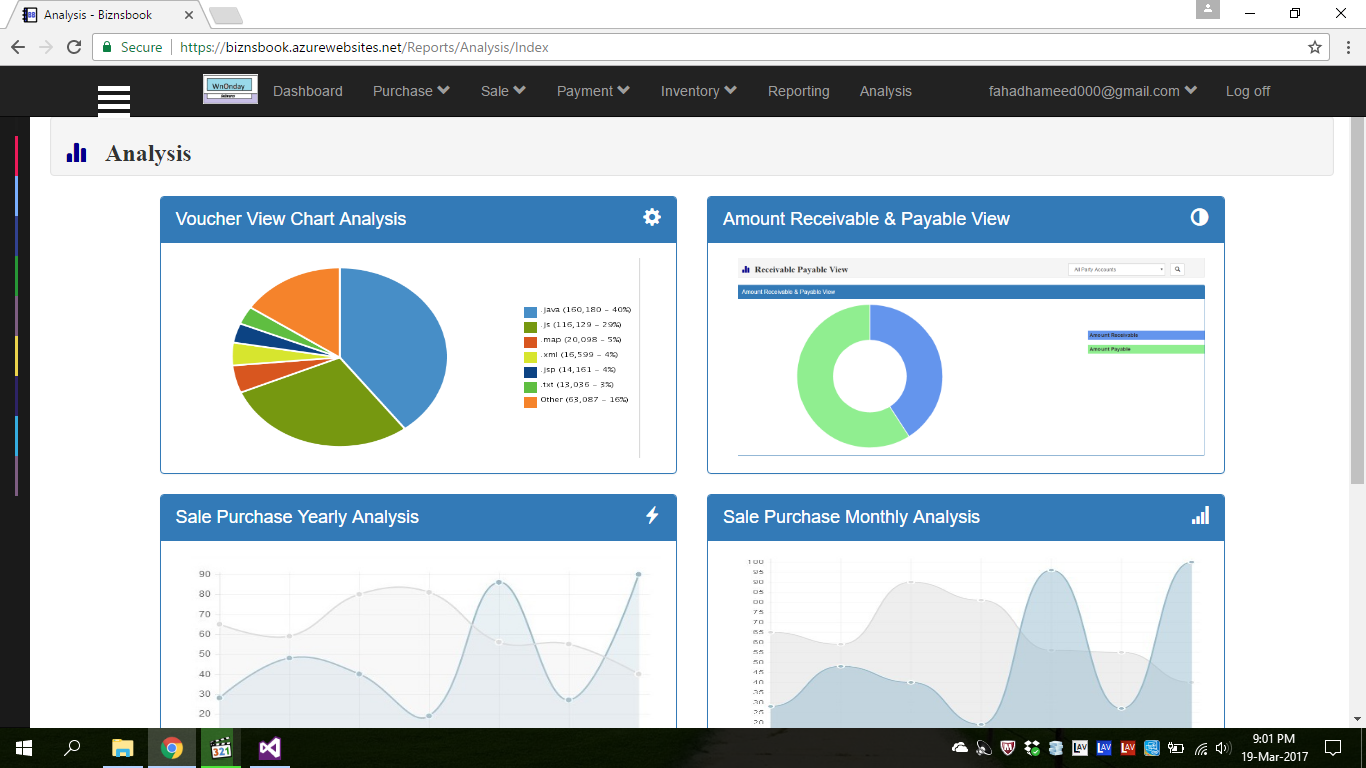The width and height of the screenshot is (1366, 768).
Task: Open the Payment dropdown menu
Action: 592,90
